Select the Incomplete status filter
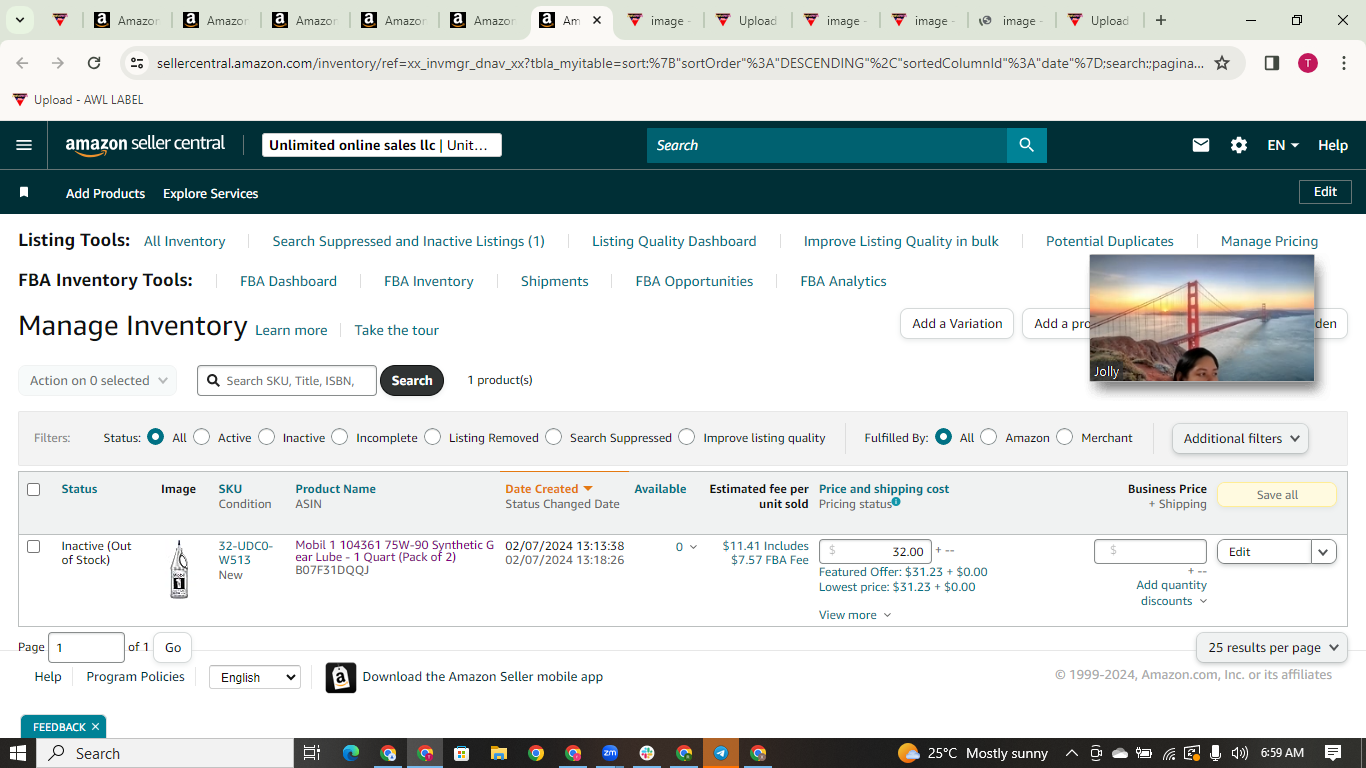Image resolution: width=1366 pixels, height=768 pixels. coord(340,437)
